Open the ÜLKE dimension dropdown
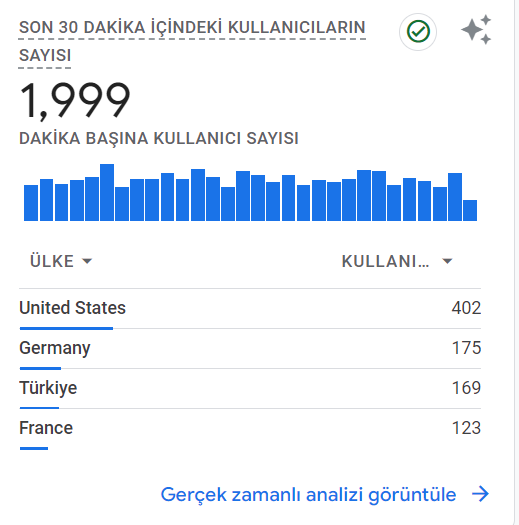The image size is (519, 525). (x=61, y=261)
